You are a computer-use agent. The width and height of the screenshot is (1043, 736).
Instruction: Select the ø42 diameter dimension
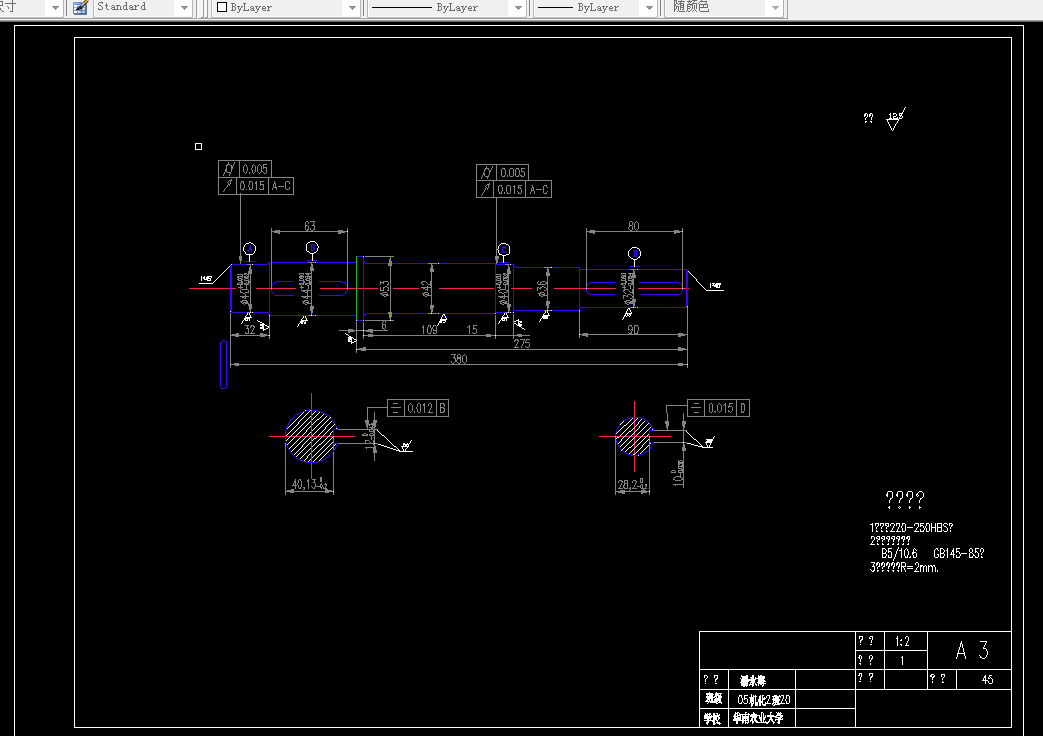tap(426, 288)
